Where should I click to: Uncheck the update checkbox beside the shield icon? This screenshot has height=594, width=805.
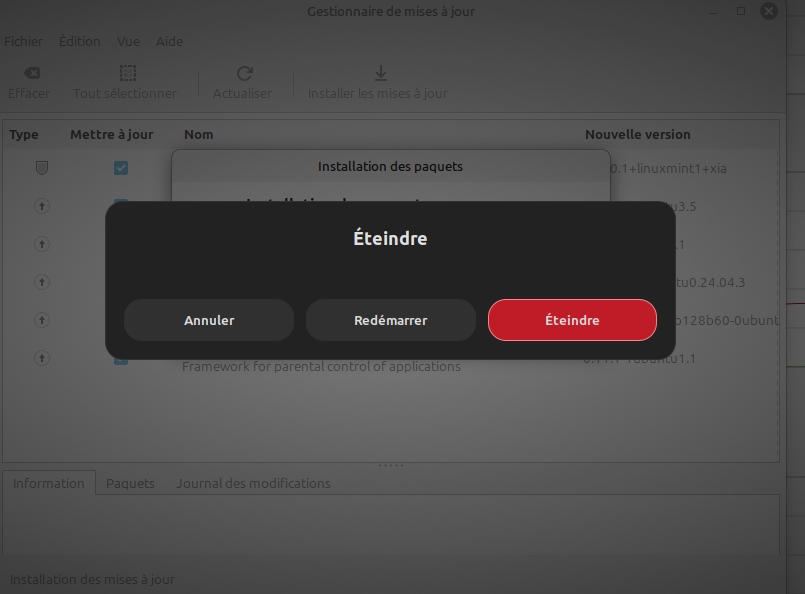[x=121, y=168]
